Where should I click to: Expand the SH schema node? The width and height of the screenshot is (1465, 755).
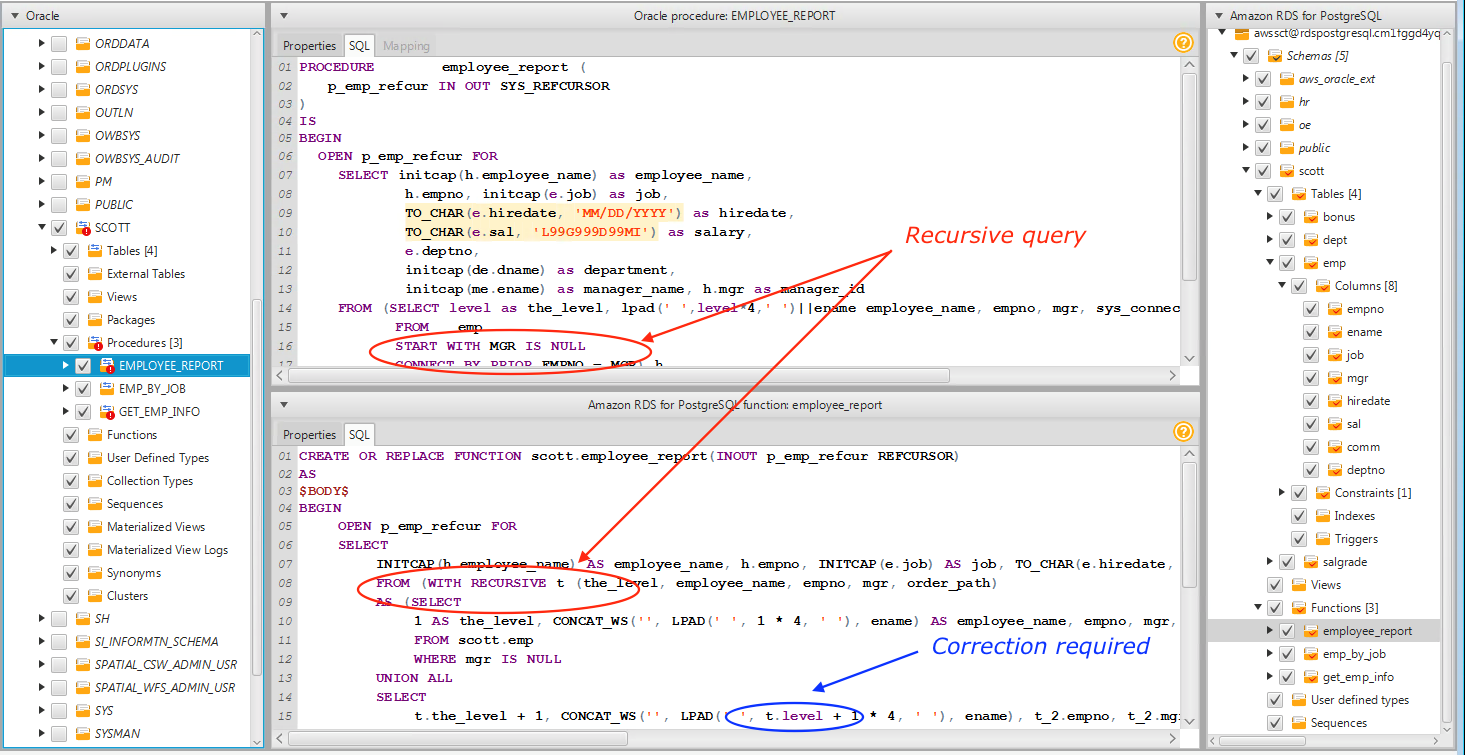42,619
